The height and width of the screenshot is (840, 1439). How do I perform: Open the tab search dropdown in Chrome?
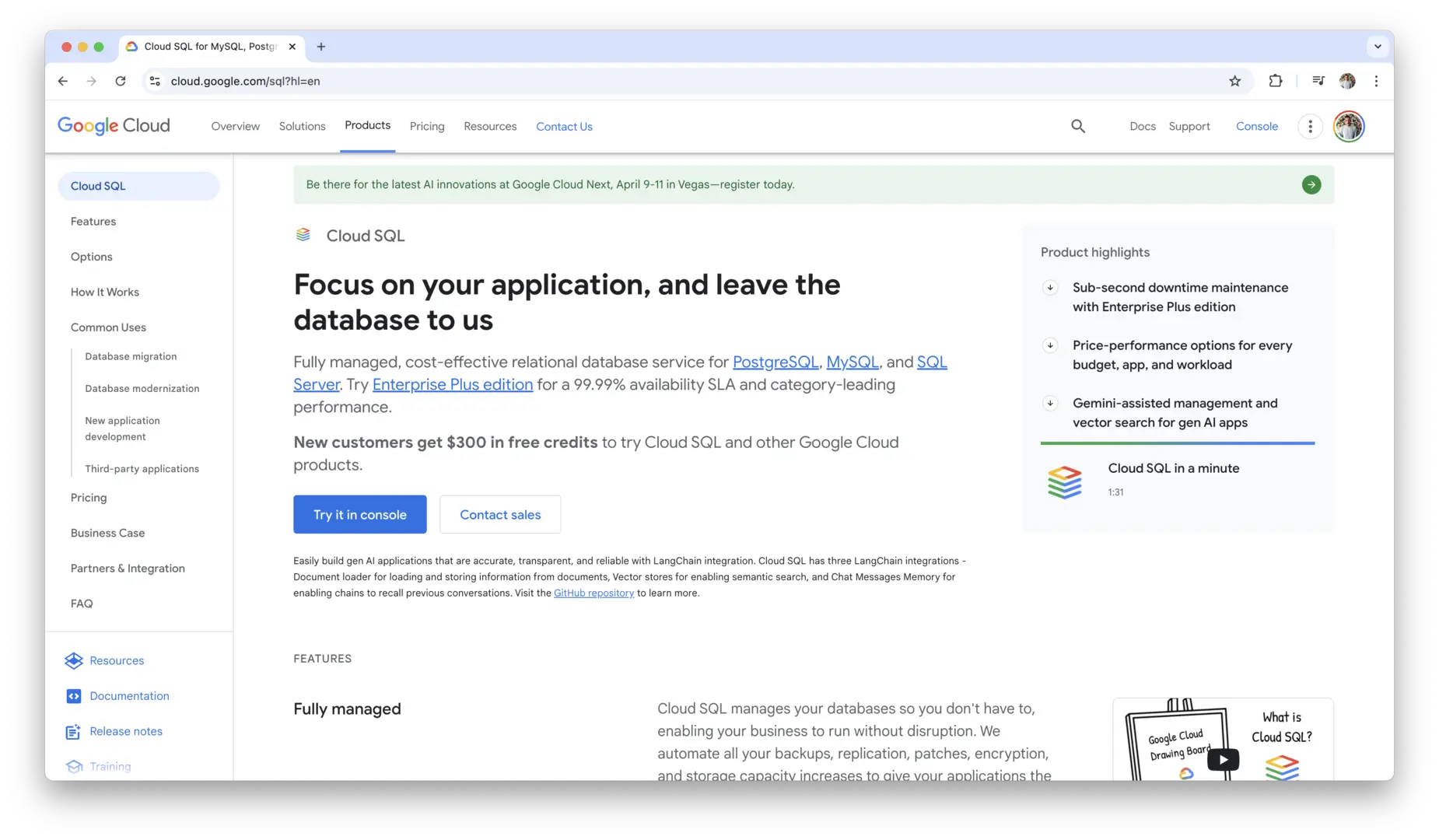click(1378, 47)
